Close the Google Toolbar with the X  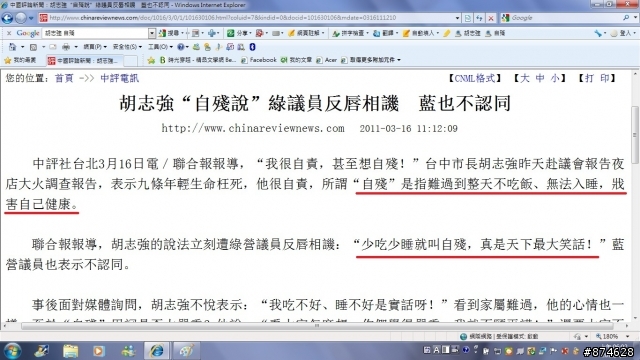pyautogui.click(x=9, y=33)
